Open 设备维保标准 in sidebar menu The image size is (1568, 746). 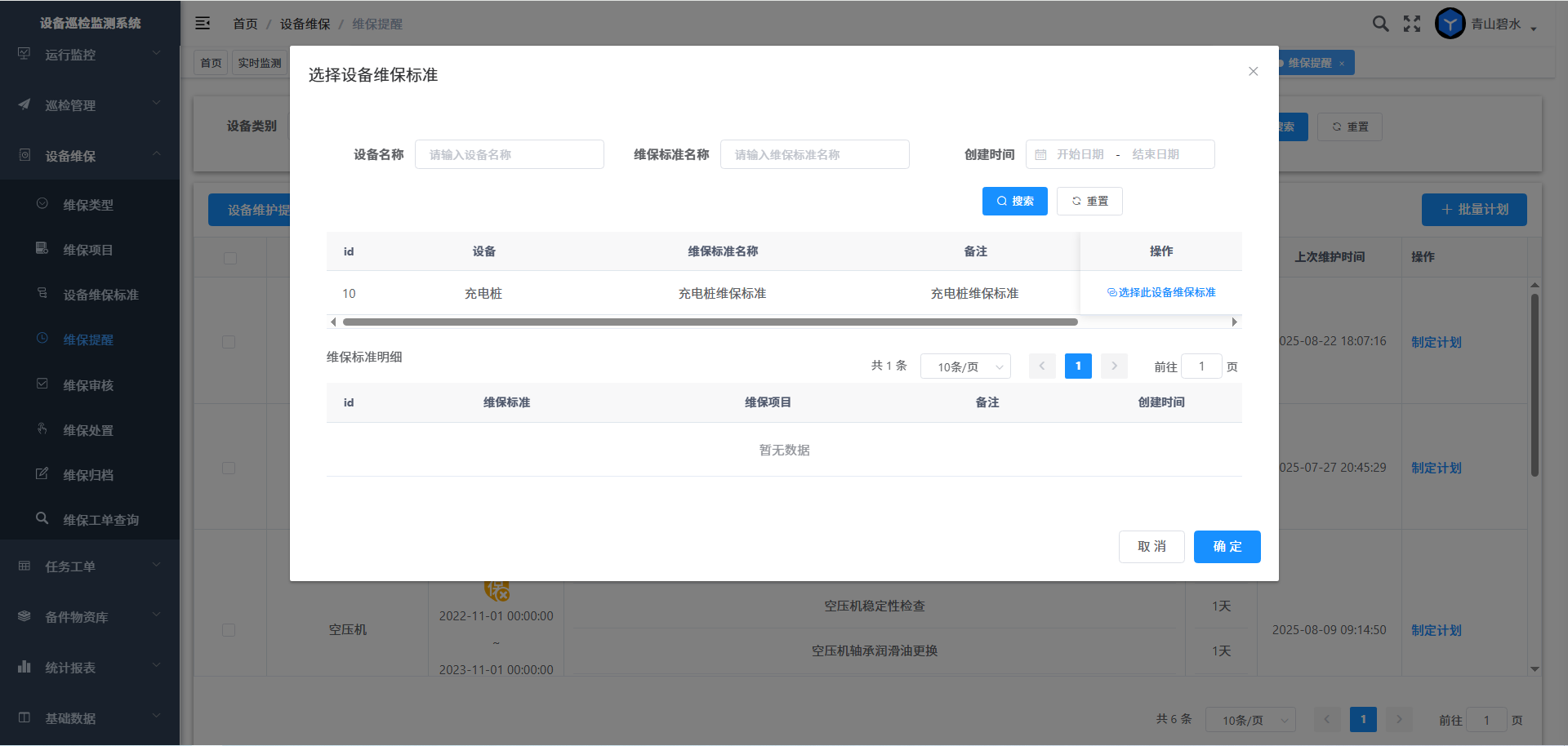[100, 295]
